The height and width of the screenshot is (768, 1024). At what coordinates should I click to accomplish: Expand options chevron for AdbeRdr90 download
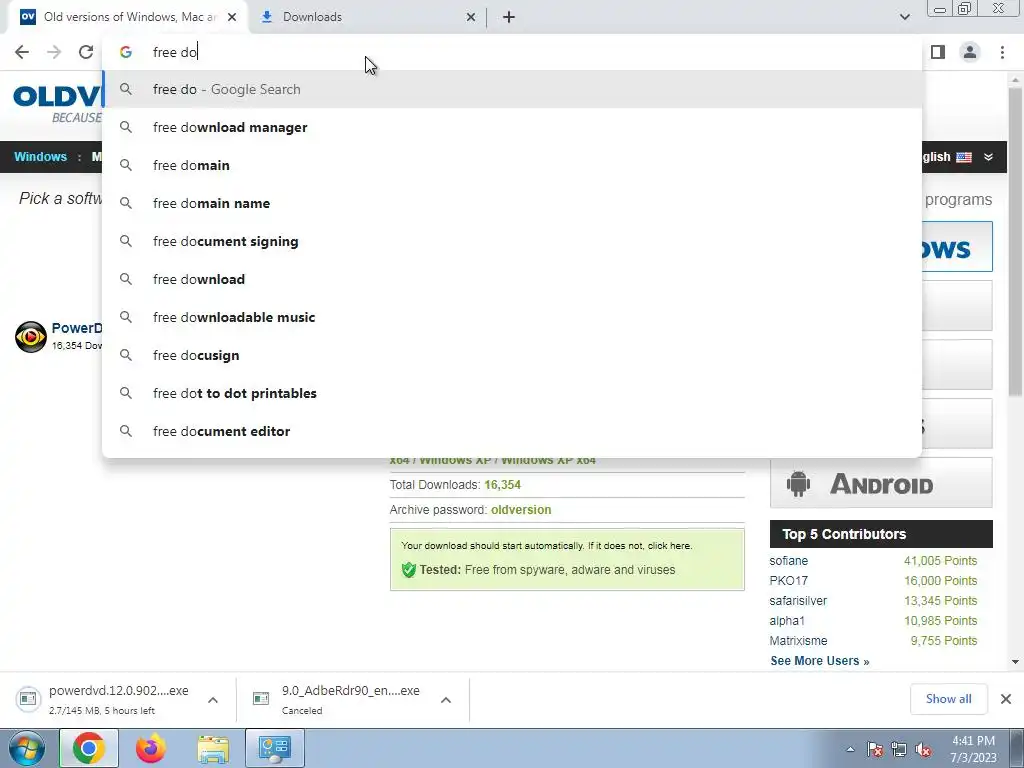click(446, 700)
